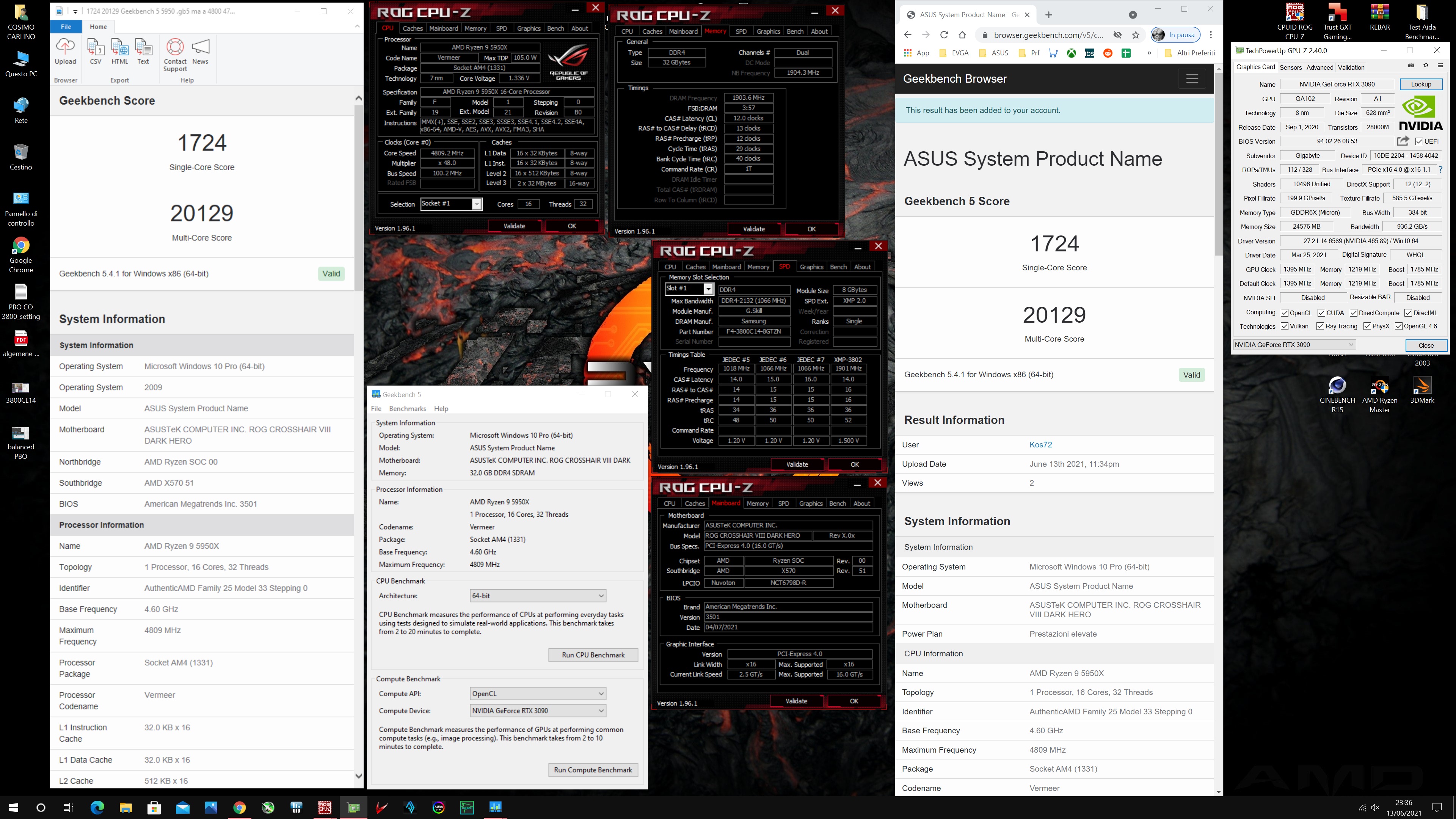Switch to Validation tab in GPU-Z

click(x=1351, y=67)
